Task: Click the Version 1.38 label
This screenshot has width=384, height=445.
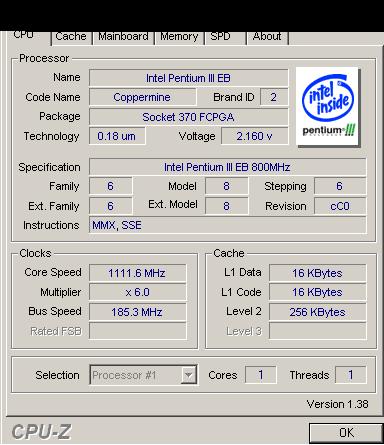Action: (338, 404)
